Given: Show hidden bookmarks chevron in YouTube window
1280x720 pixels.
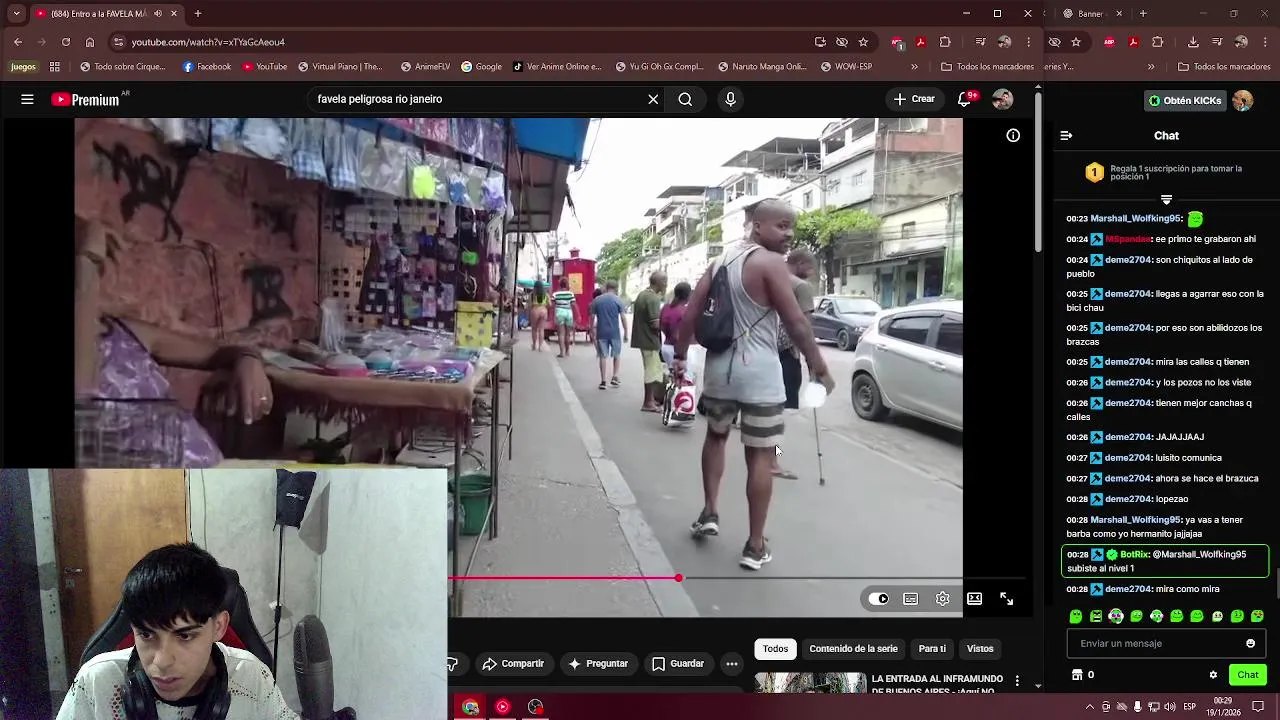Looking at the screenshot, I should tap(914, 67).
